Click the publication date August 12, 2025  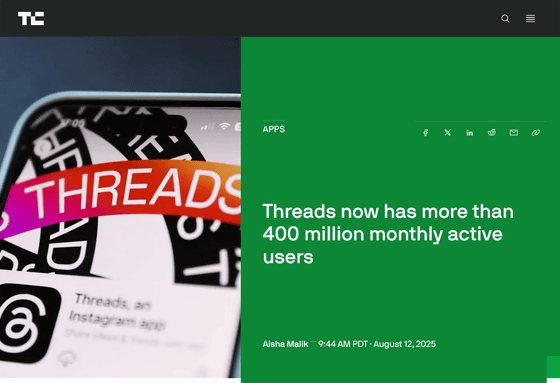click(405, 344)
